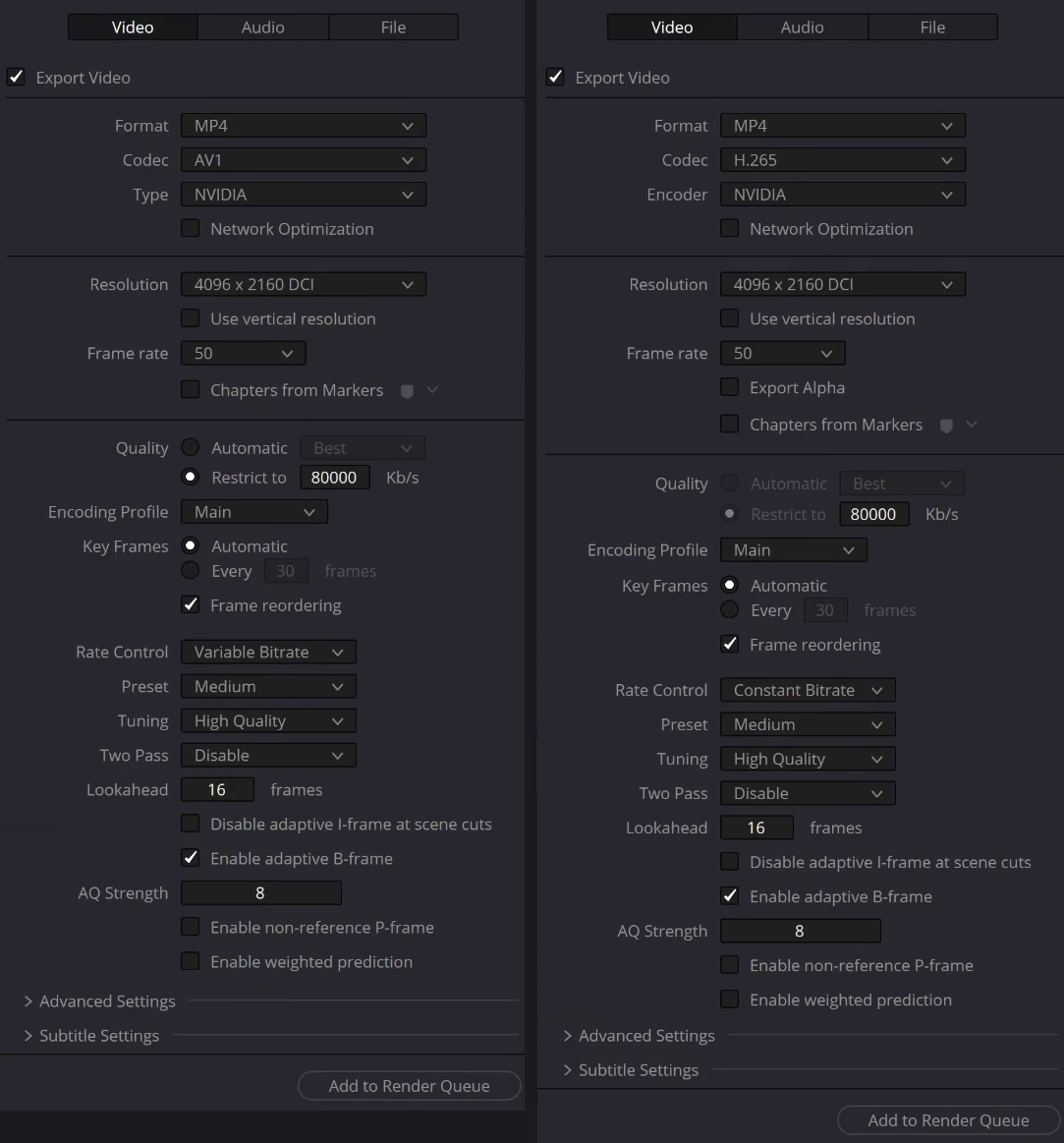The image size is (1064, 1143).
Task: Enable non-reference P-frame in right panel
Action: click(x=730, y=964)
